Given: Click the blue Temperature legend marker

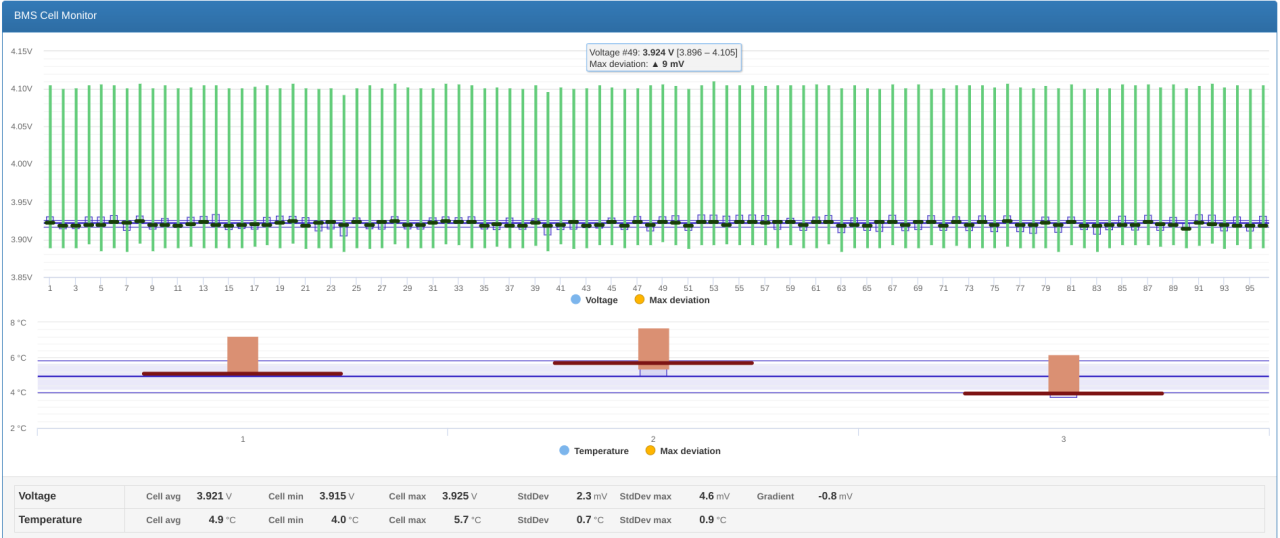Looking at the screenshot, I should (564, 451).
